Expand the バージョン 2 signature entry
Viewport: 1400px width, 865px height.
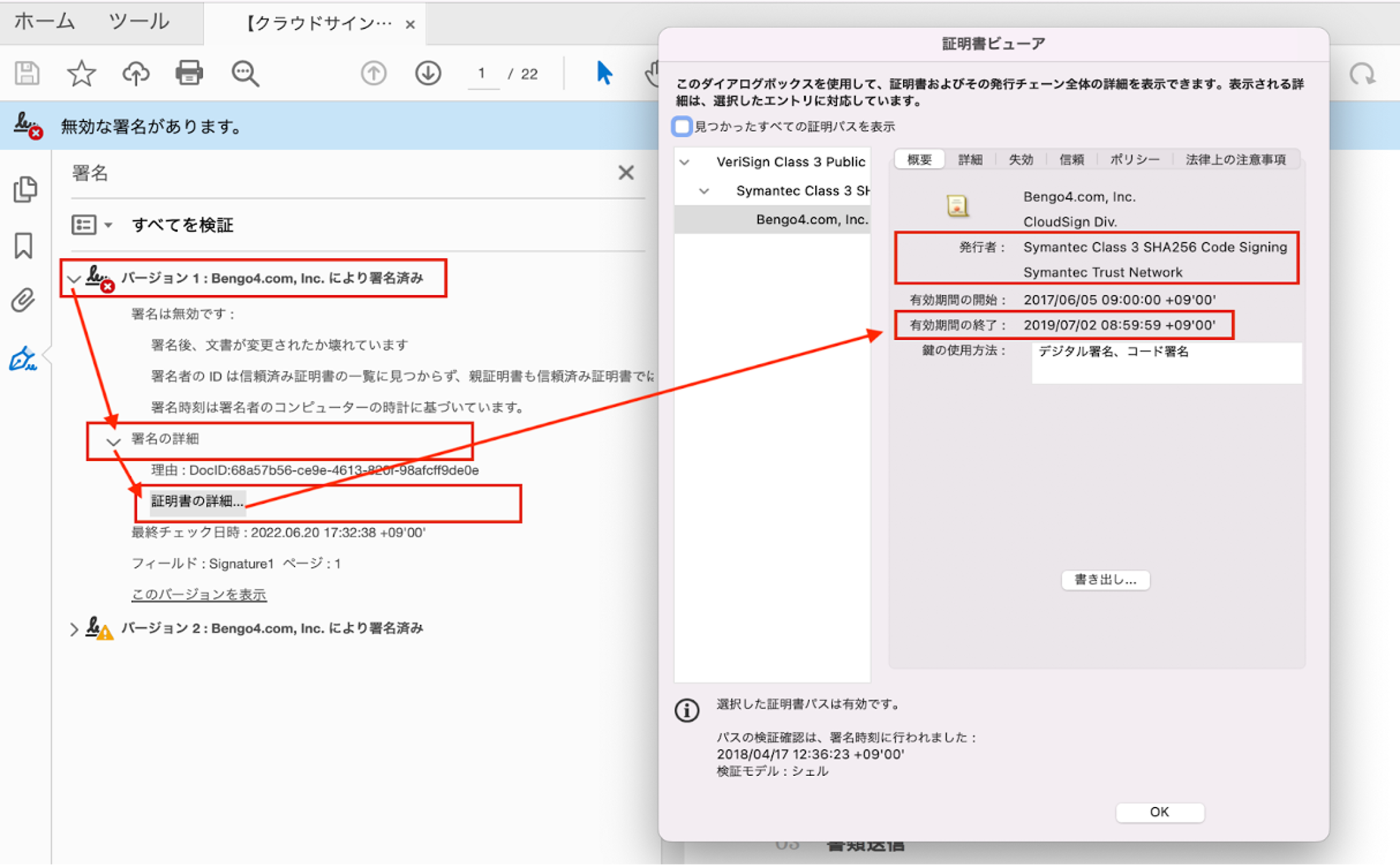(x=74, y=629)
